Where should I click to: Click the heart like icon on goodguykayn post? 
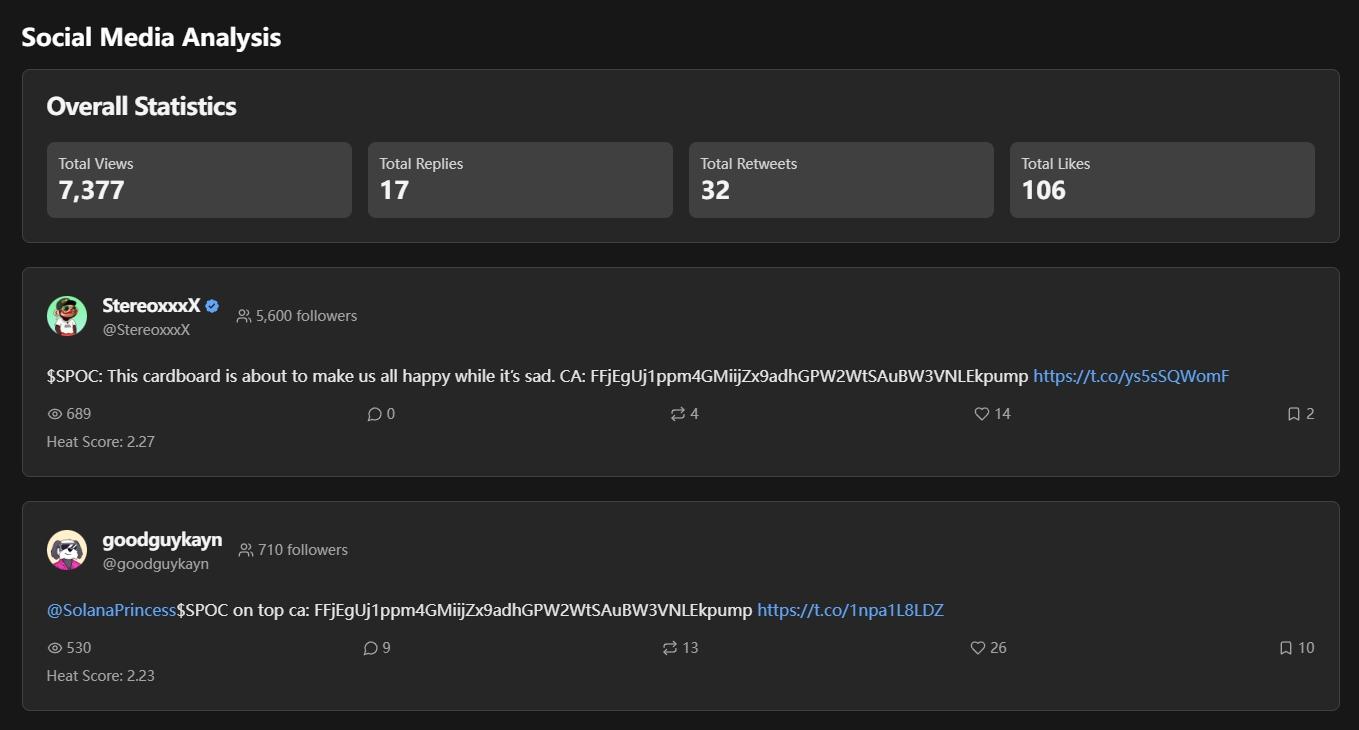tap(978, 648)
